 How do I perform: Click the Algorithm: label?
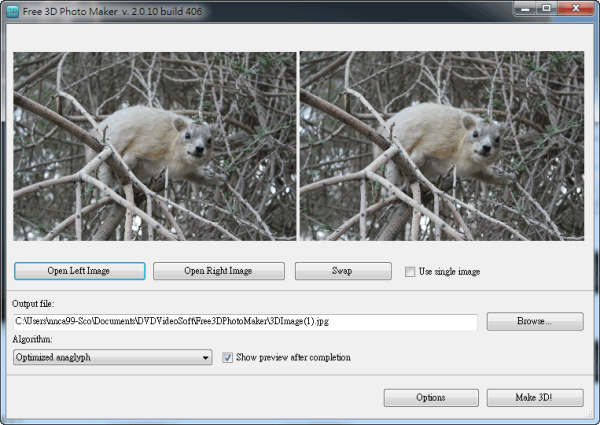coord(32,339)
